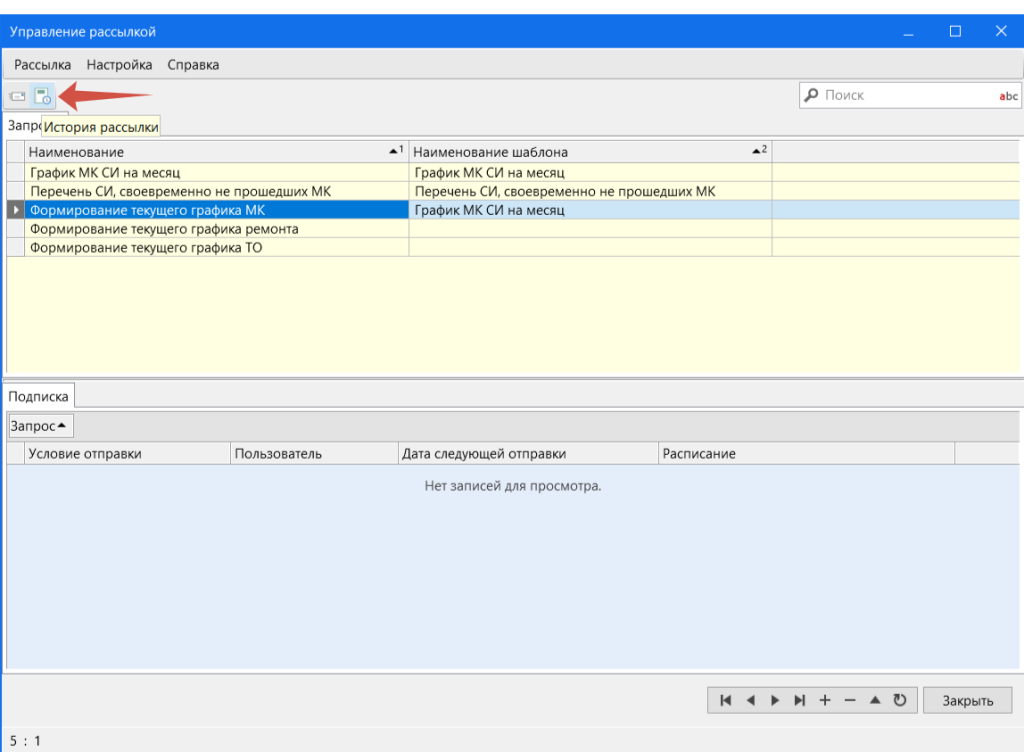Click the Закрыть button
Screen dimensions: 1024x752
(x=967, y=700)
